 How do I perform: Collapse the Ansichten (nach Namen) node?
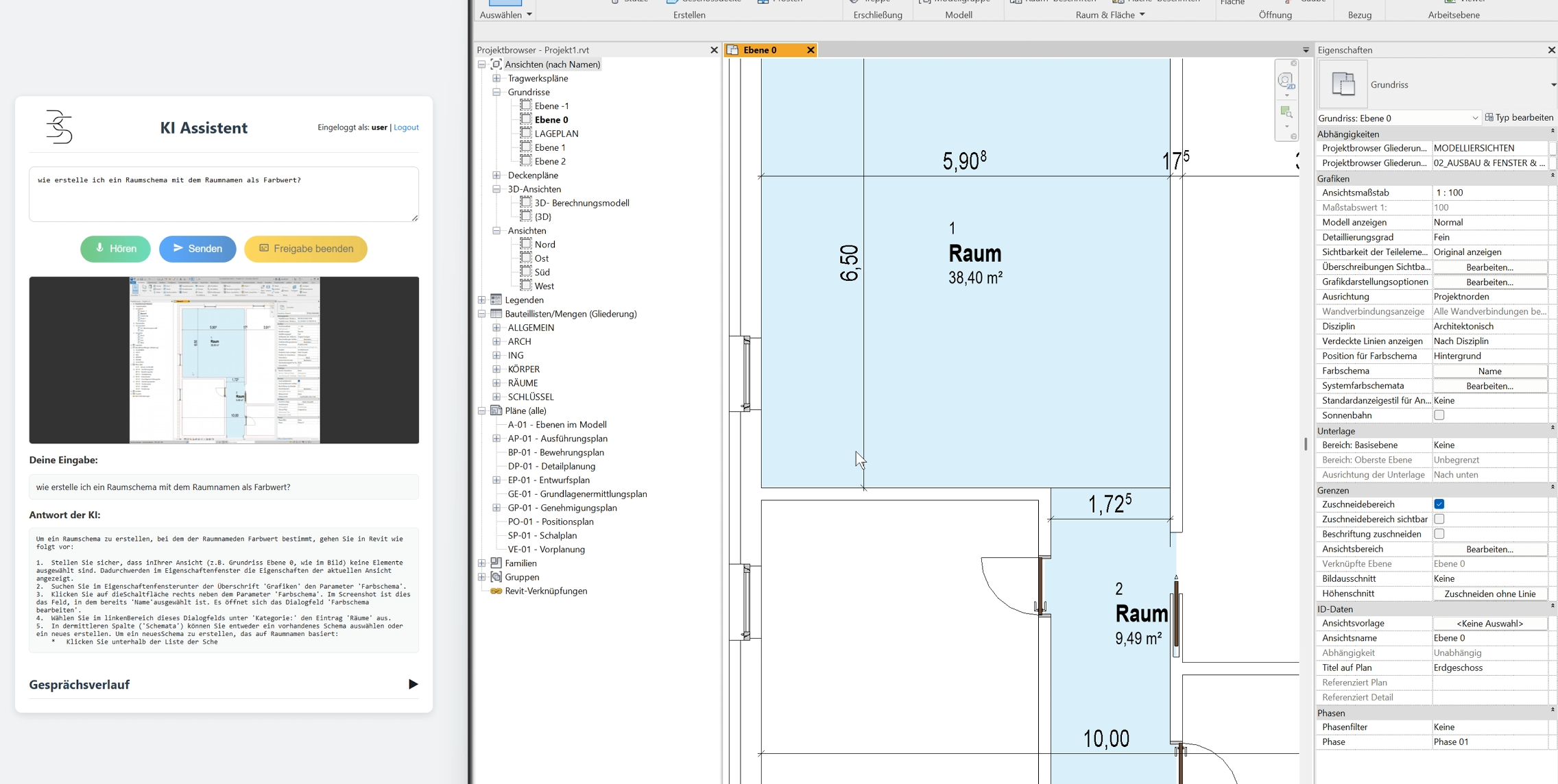482,64
